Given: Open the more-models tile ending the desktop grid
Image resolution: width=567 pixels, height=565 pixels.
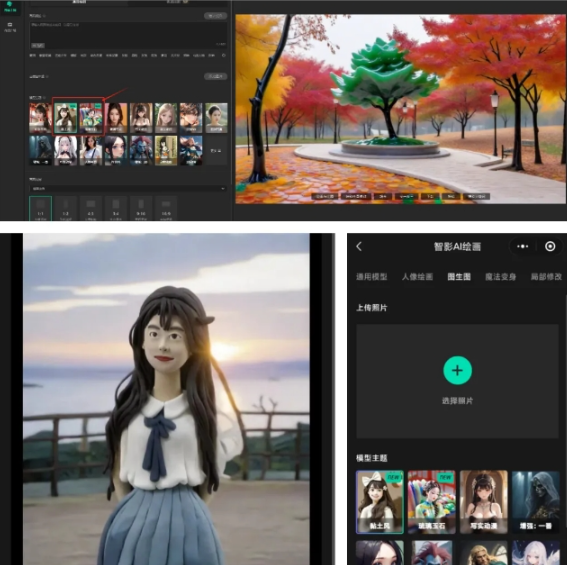Looking at the screenshot, I should pyautogui.click(x=216, y=150).
